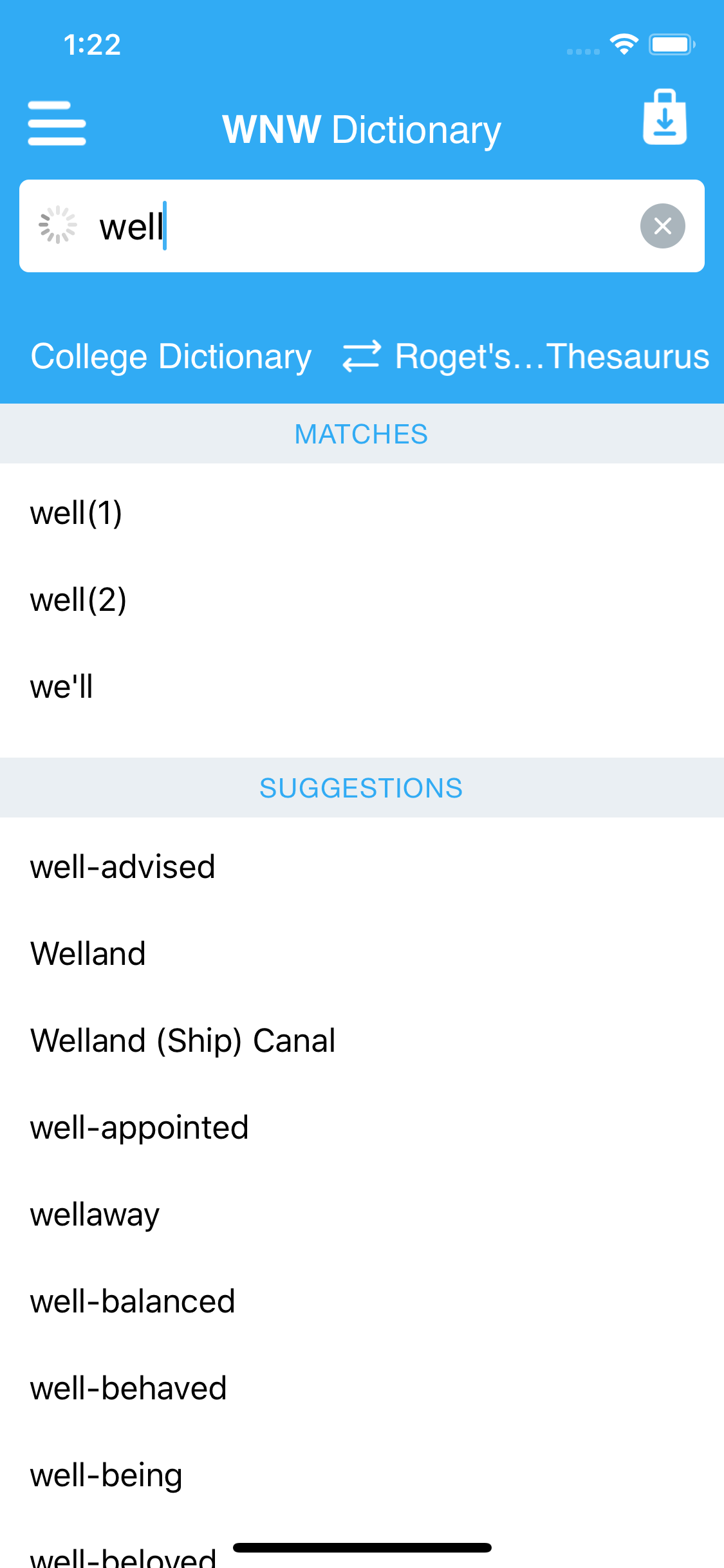Tap the WNW Dictionary title

[361, 129]
